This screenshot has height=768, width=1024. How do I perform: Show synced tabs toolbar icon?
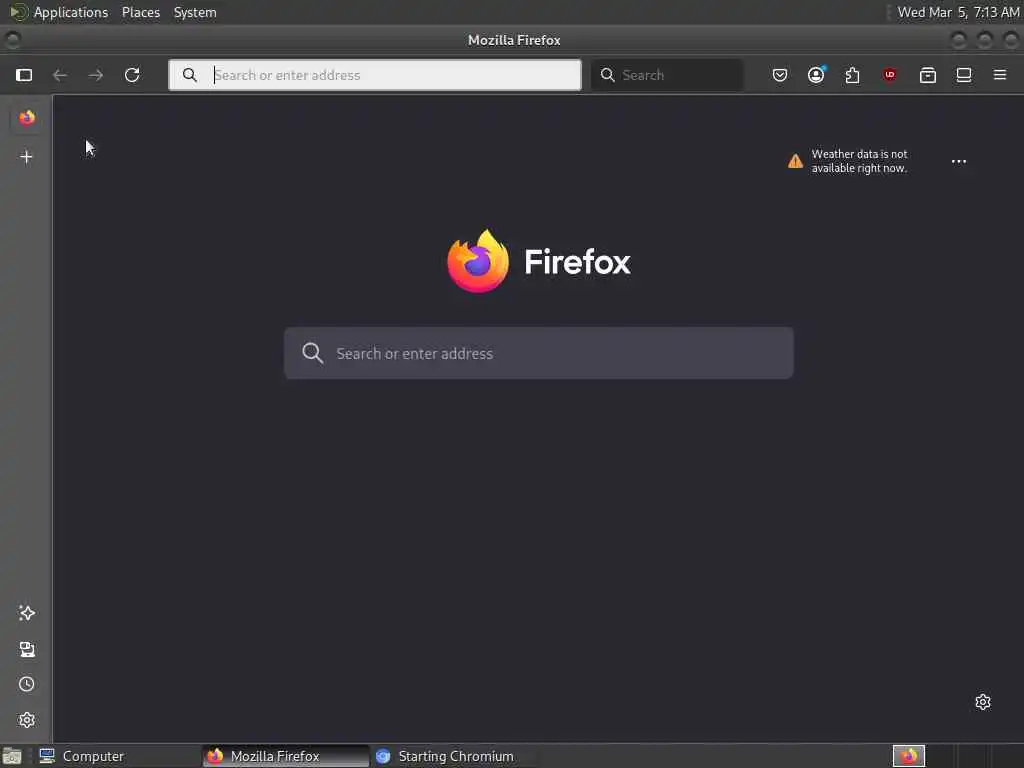(964, 75)
